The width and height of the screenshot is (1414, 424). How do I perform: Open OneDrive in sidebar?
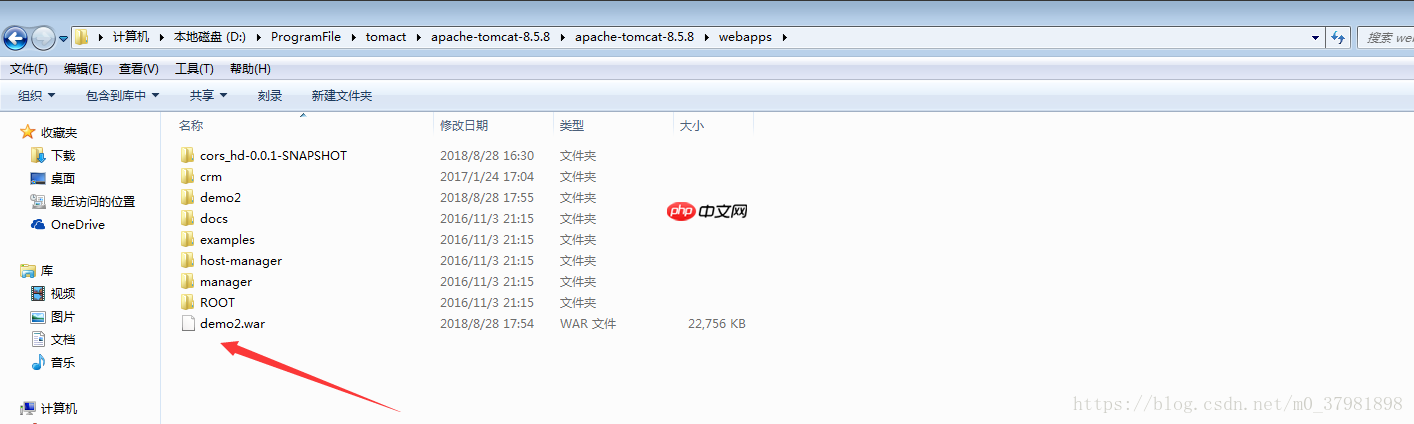[78, 224]
